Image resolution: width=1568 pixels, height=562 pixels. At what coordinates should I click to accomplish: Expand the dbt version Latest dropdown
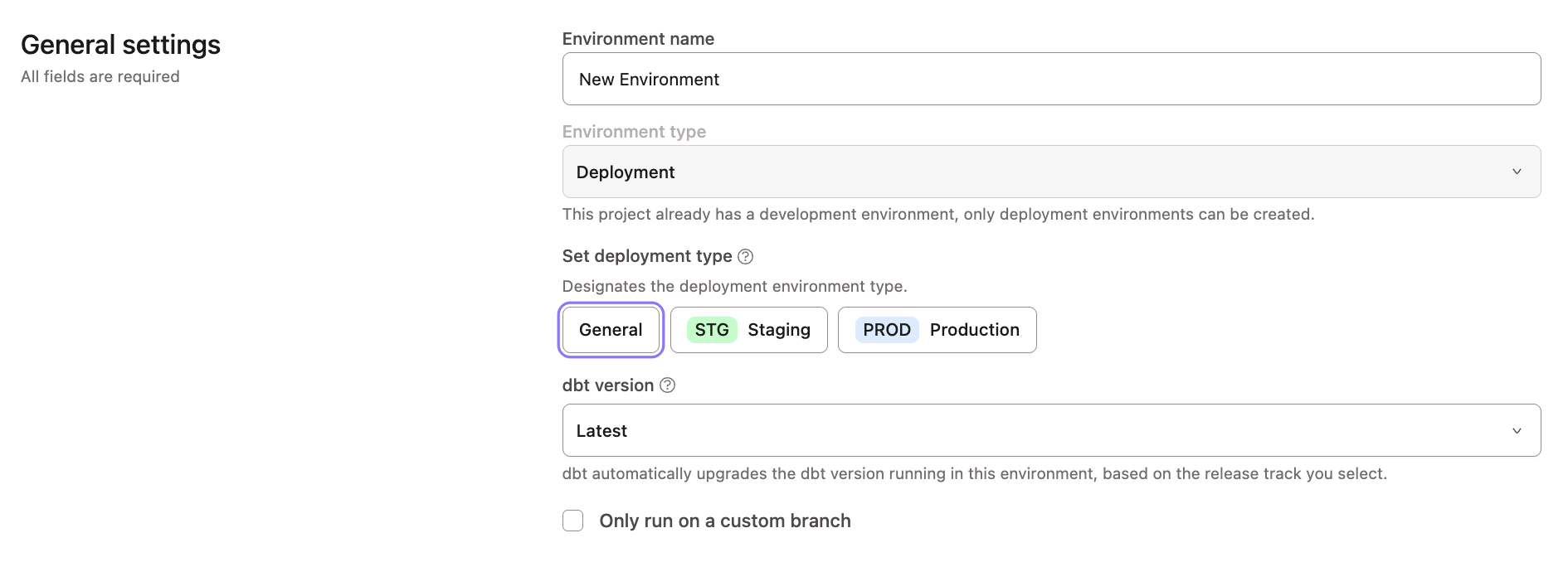(x=1050, y=430)
